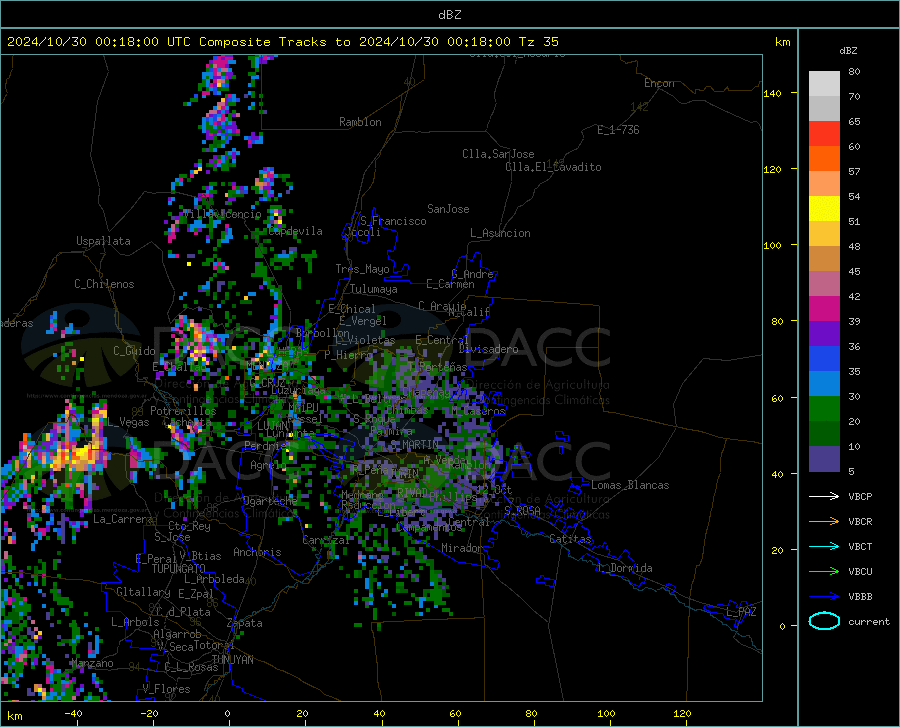
Task: Click the UTC Composite Tracks timestamp header
Action: 282,42
